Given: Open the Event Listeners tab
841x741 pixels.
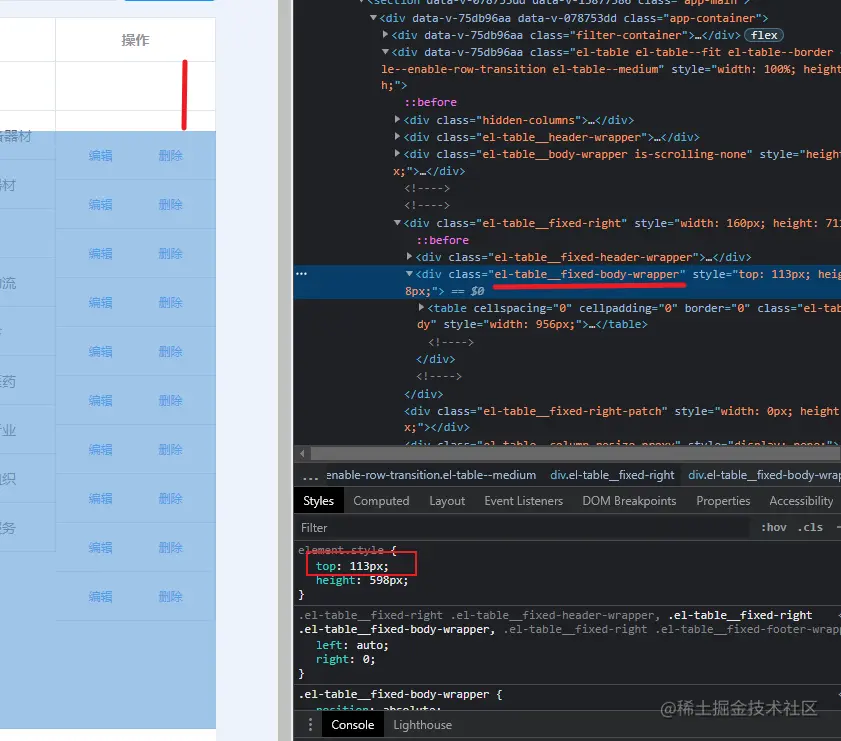Looking at the screenshot, I should point(523,500).
